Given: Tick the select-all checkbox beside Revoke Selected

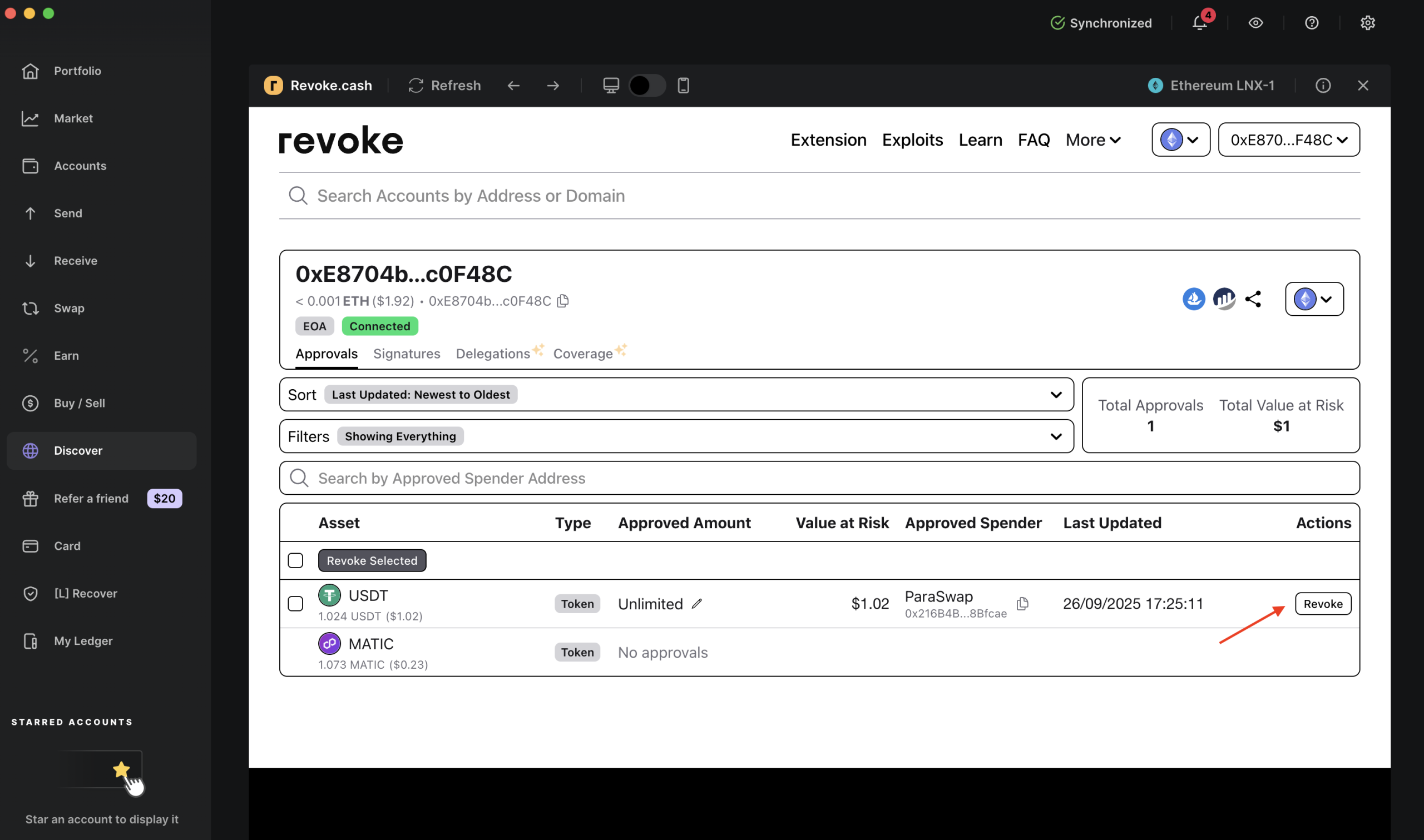Looking at the screenshot, I should (295, 560).
